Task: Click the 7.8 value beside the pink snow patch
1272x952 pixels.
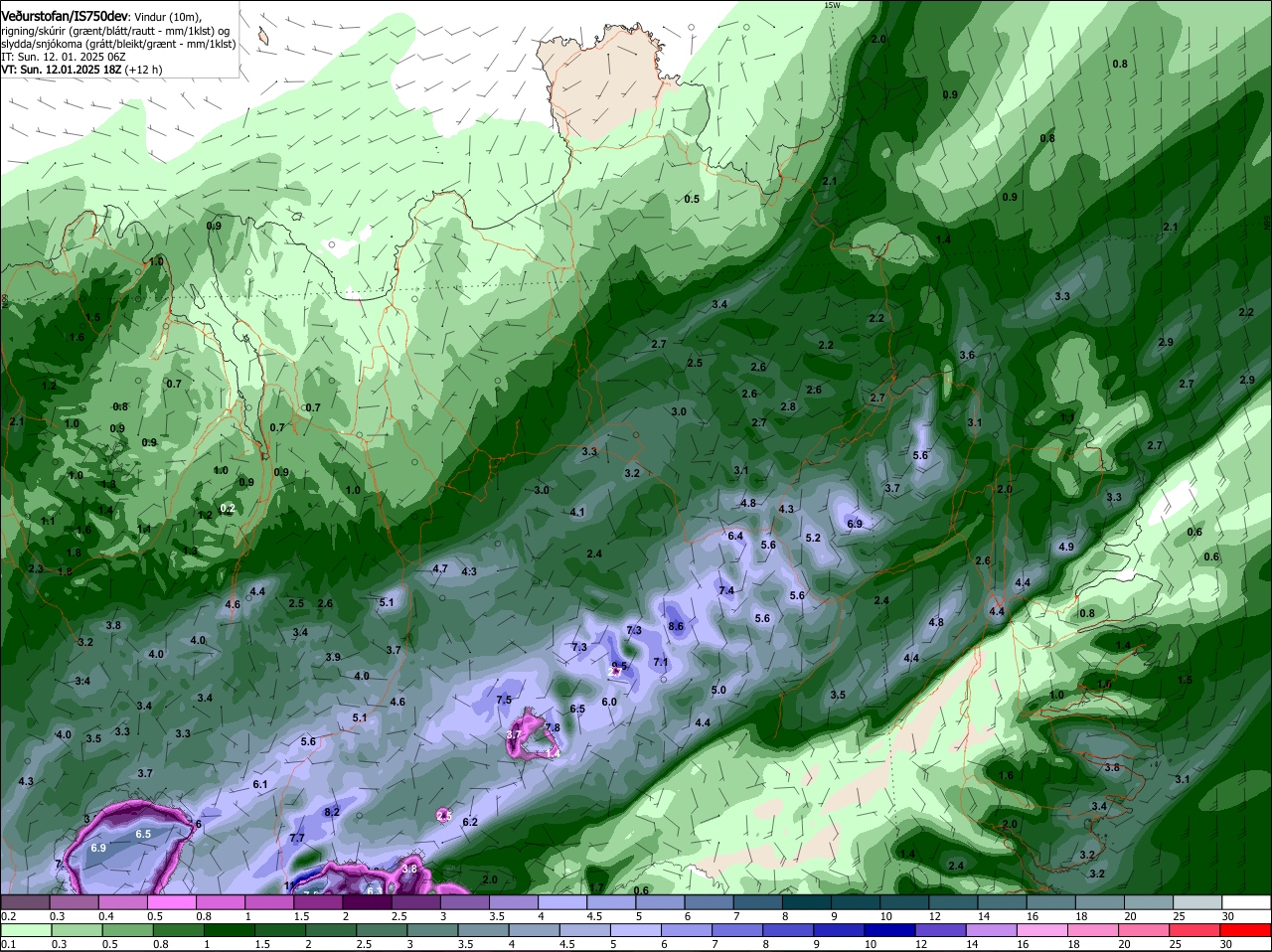Action: pyautogui.click(x=554, y=727)
